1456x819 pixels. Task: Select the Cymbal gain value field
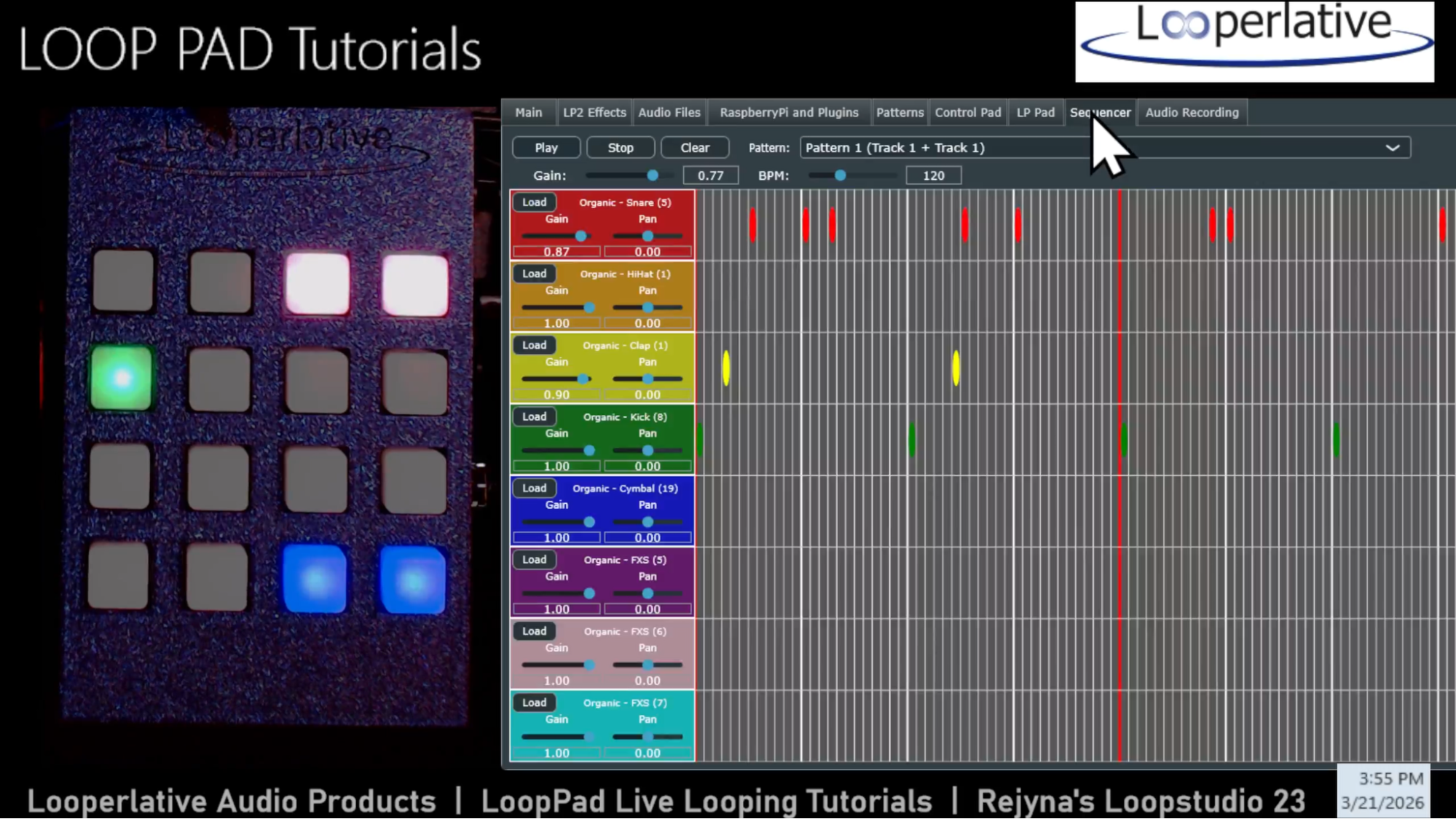(x=556, y=537)
